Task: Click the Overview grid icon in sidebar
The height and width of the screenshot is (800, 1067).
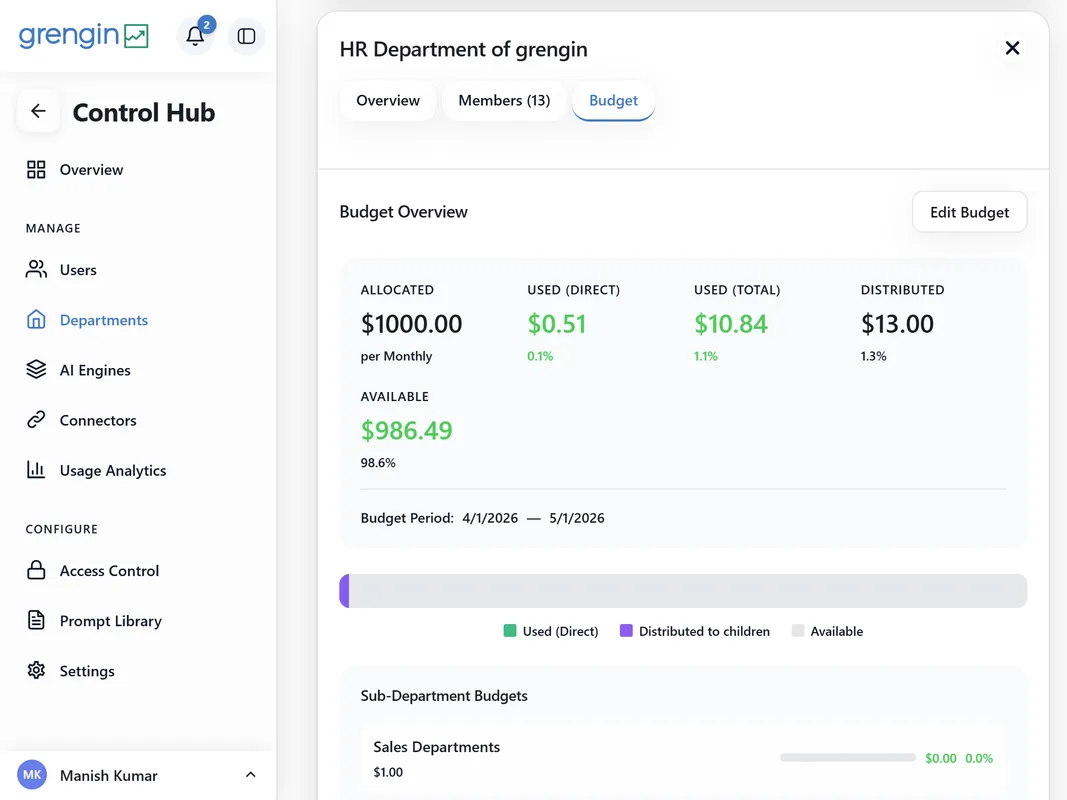Action: [36, 169]
